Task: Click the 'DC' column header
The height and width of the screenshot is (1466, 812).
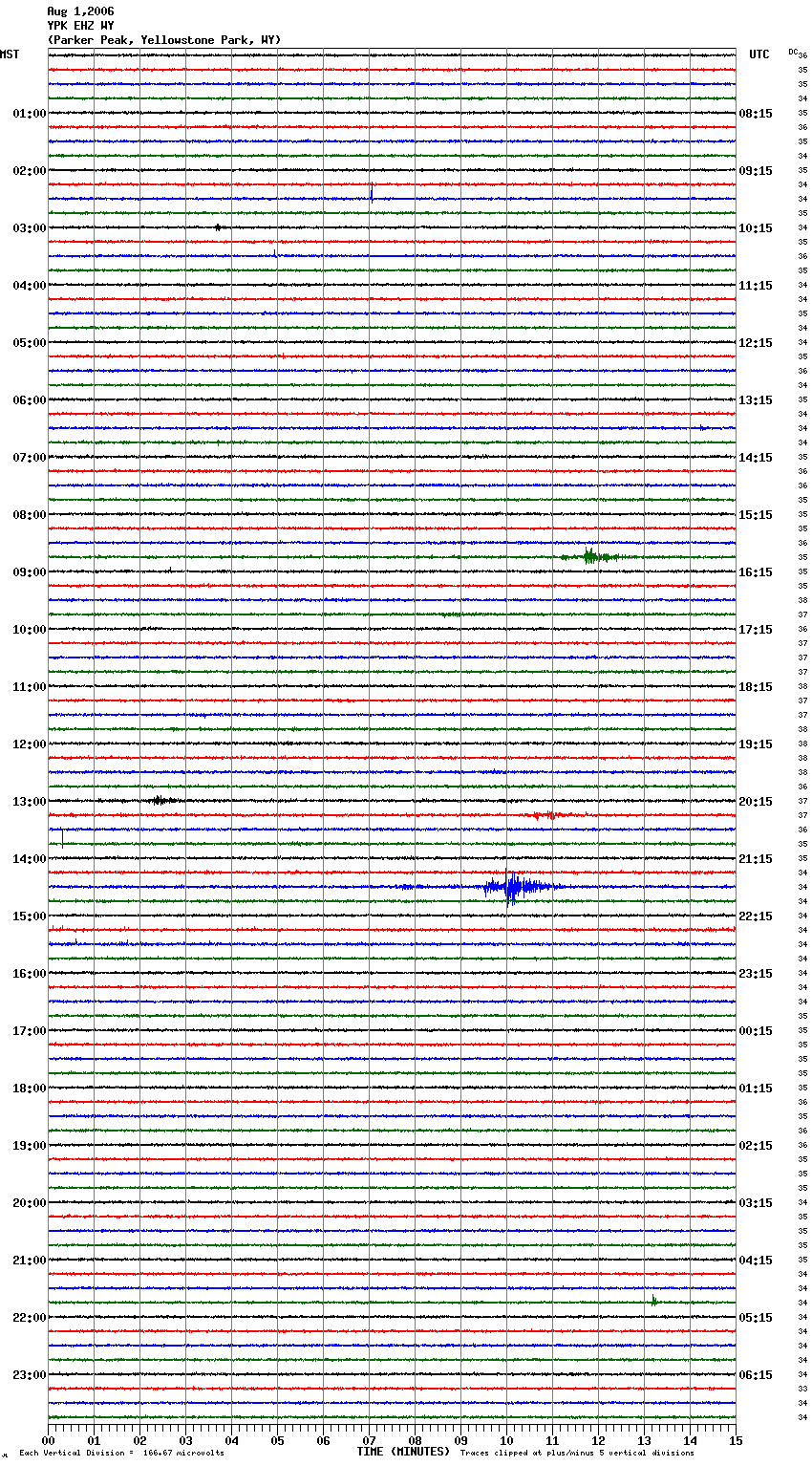Action: pos(793,52)
